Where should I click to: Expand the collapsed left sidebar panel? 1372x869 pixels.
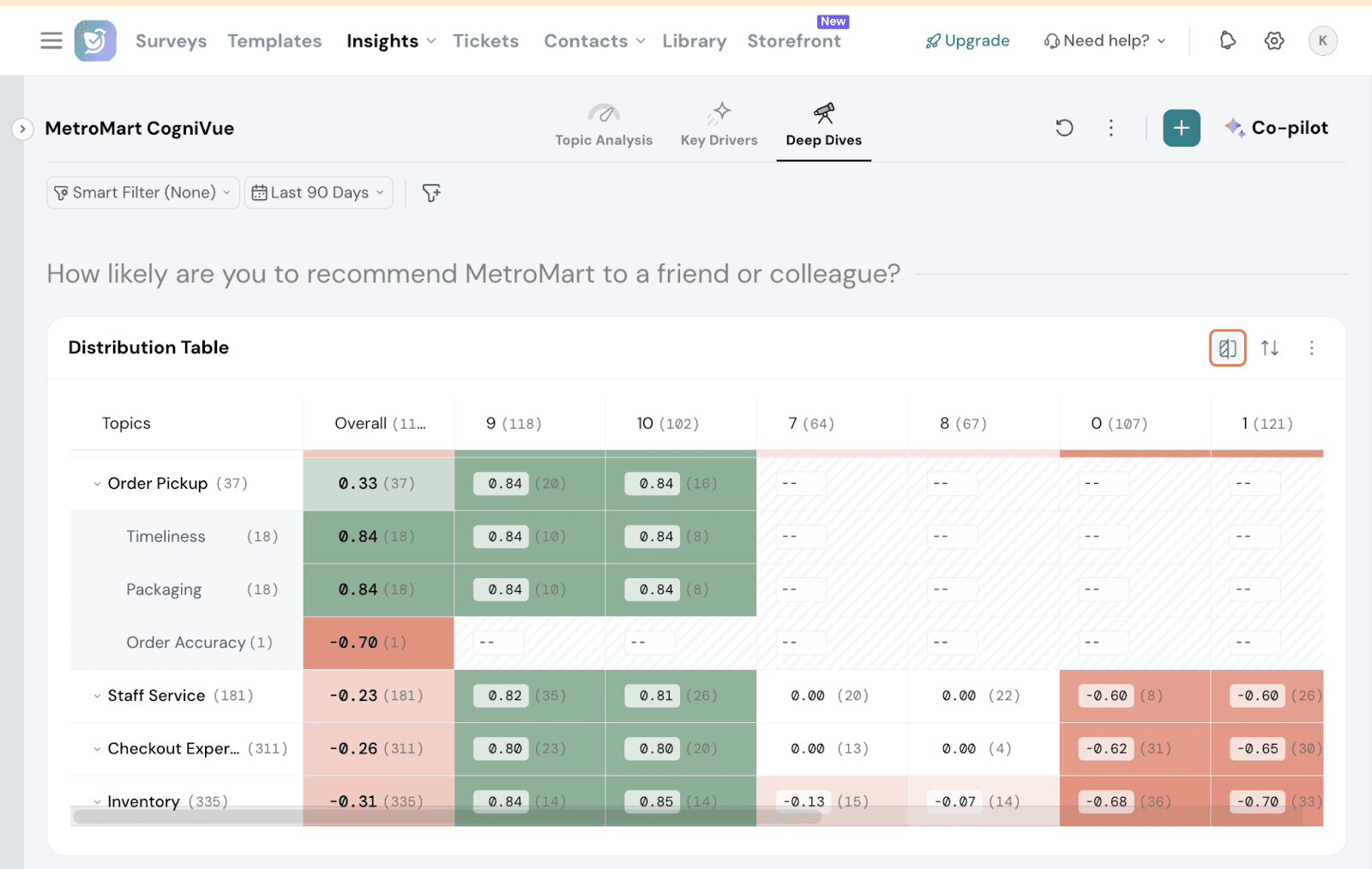tap(22, 129)
